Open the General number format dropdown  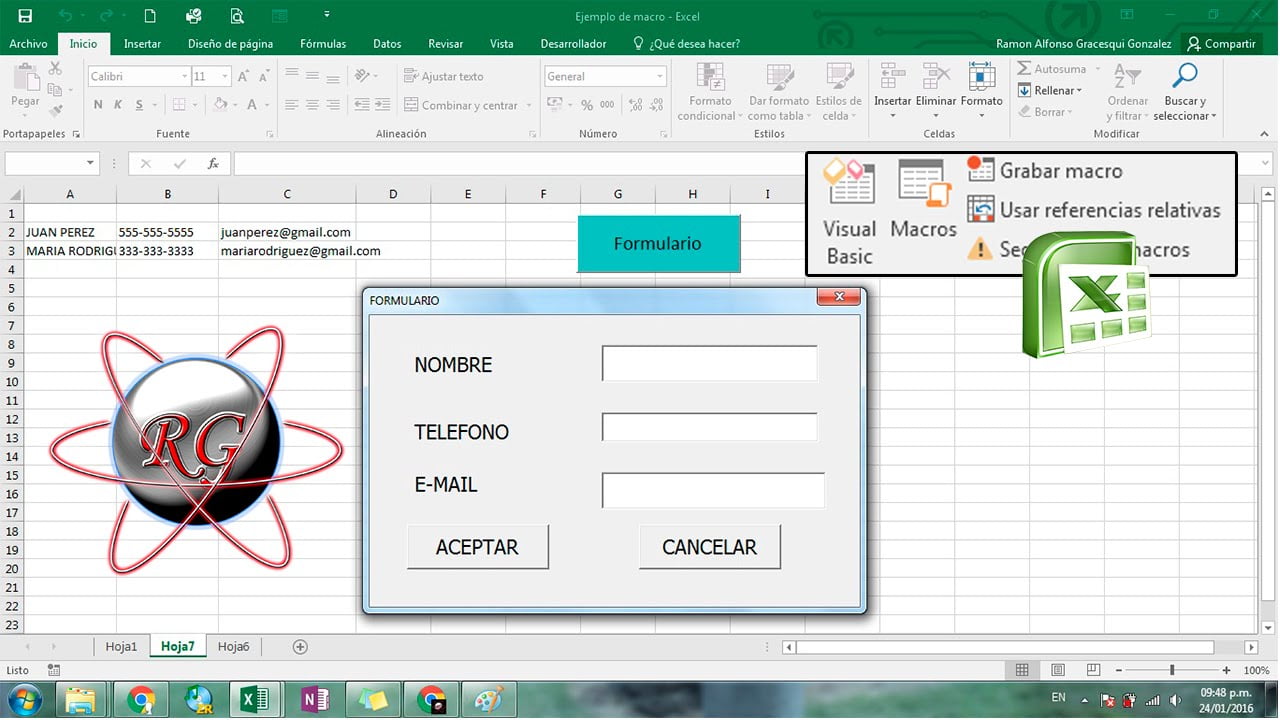coord(660,77)
